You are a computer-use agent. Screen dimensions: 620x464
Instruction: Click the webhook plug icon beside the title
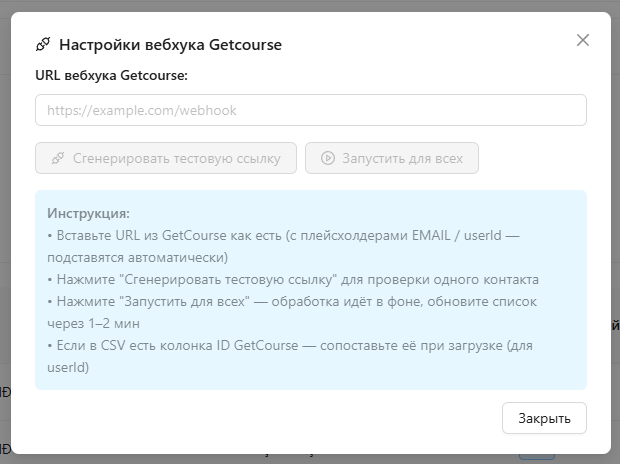point(43,44)
